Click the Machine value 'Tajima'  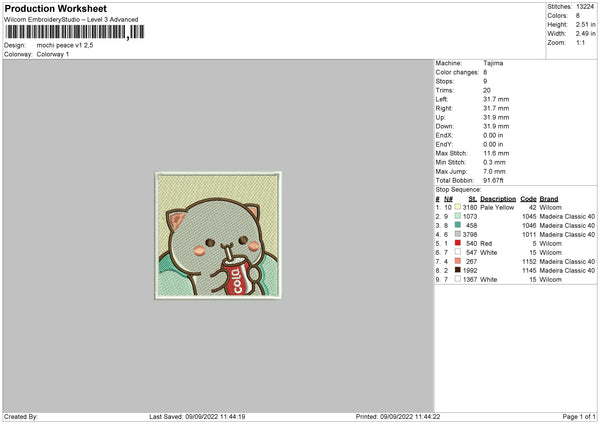pos(493,63)
